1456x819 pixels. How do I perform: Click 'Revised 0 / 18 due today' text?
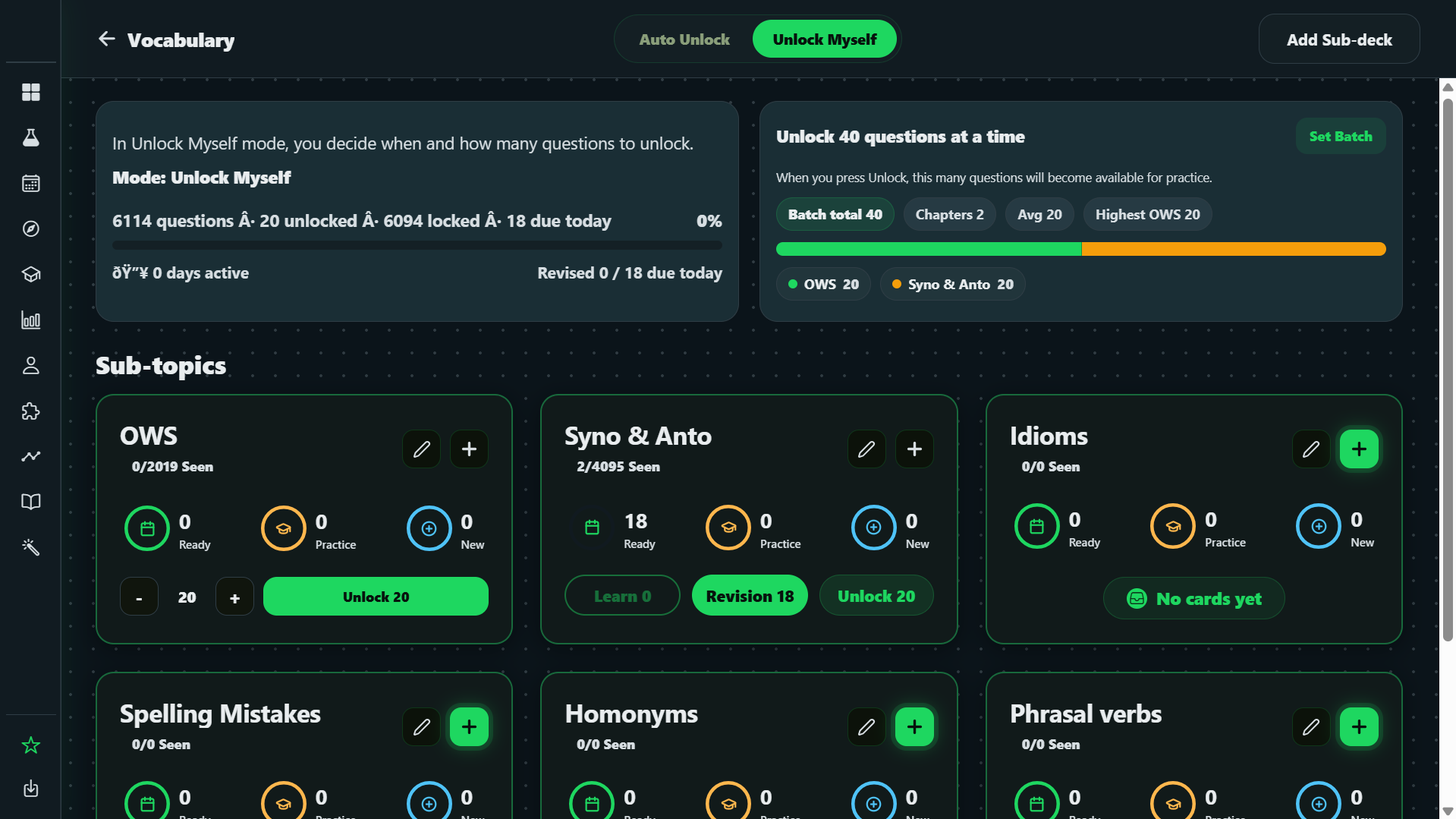coord(630,273)
